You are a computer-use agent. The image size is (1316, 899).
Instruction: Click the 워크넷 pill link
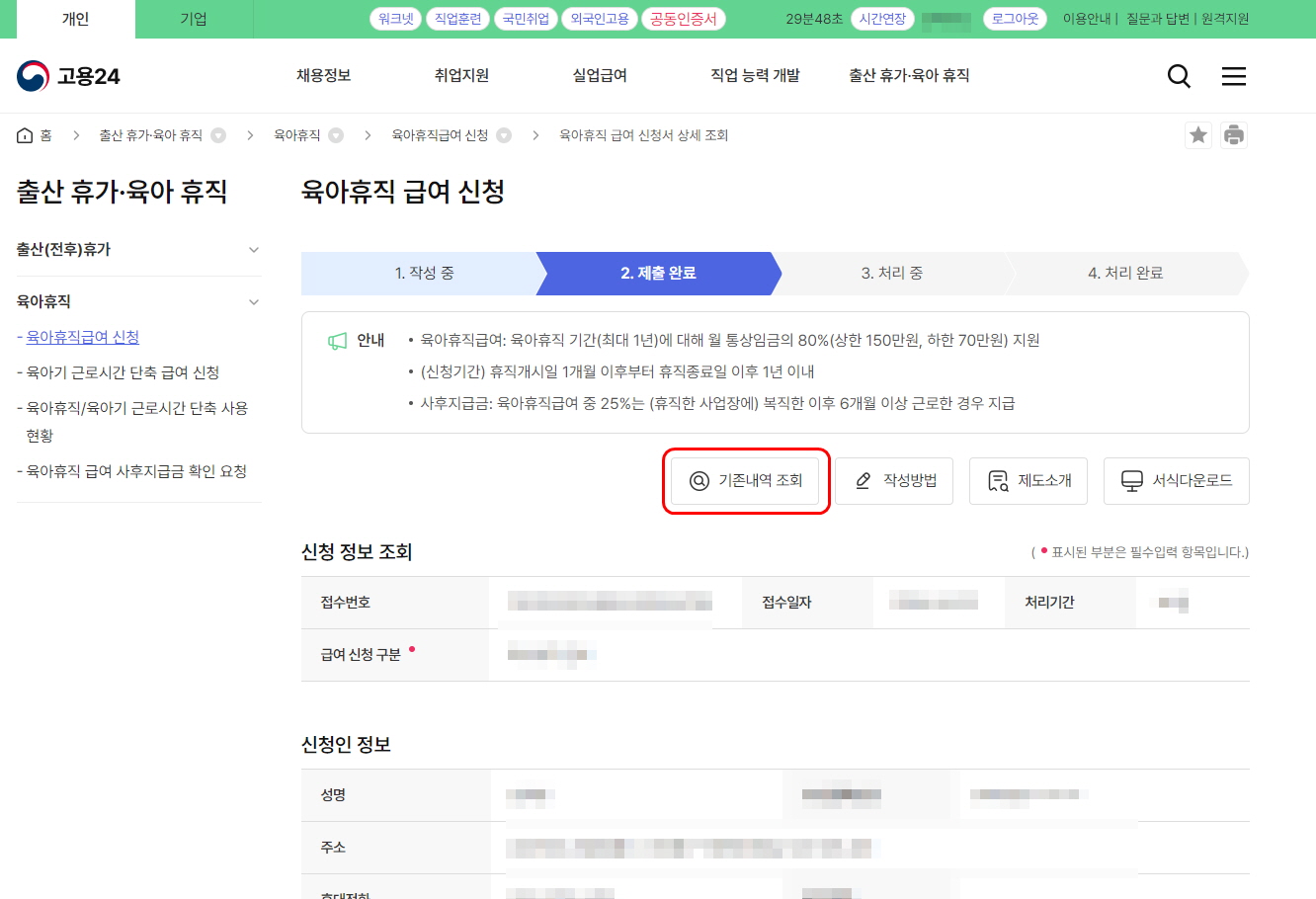[x=396, y=19]
